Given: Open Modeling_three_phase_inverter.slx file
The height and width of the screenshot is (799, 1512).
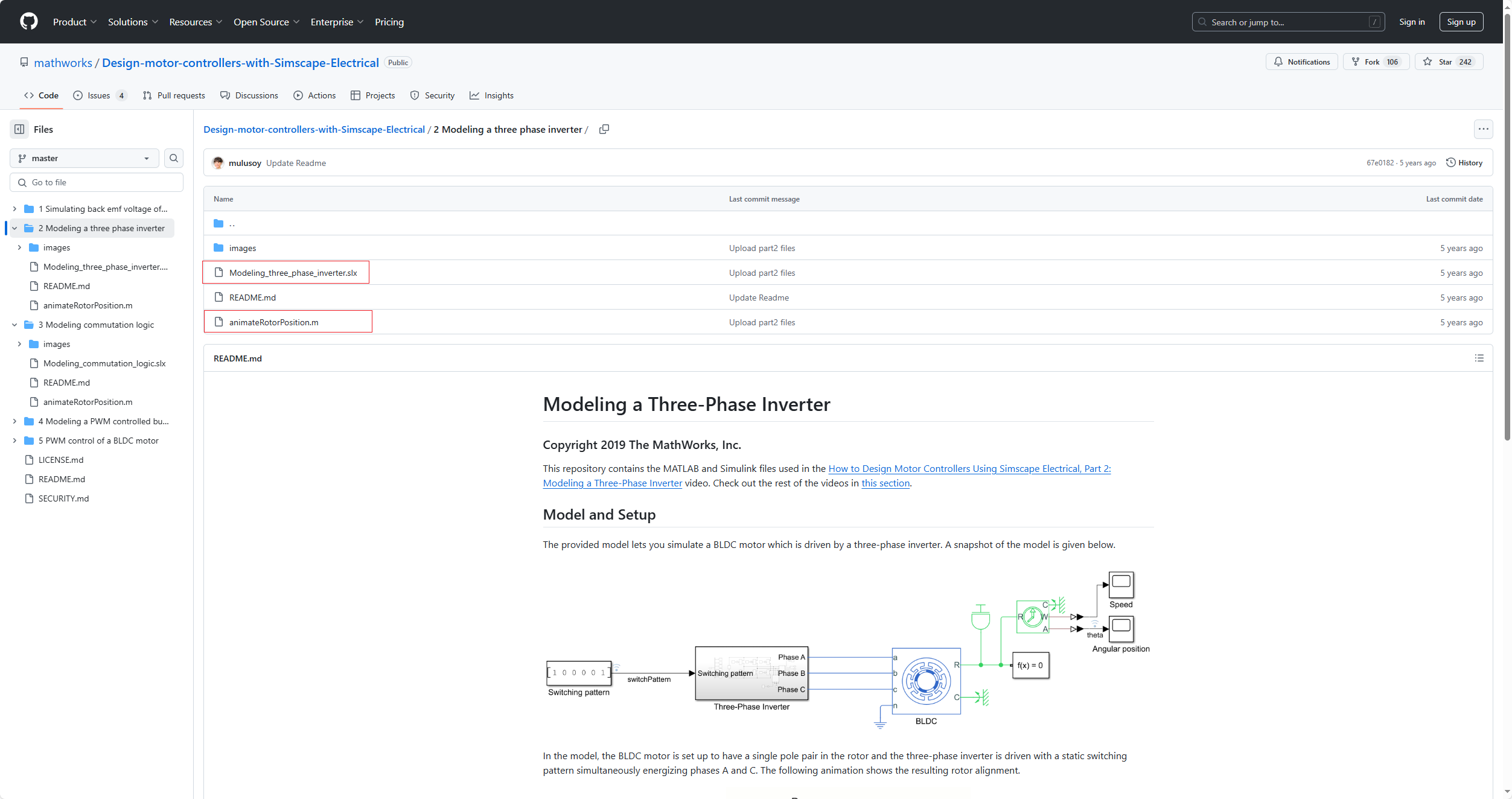Looking at the screenshot, I should (x=293, y=273).
